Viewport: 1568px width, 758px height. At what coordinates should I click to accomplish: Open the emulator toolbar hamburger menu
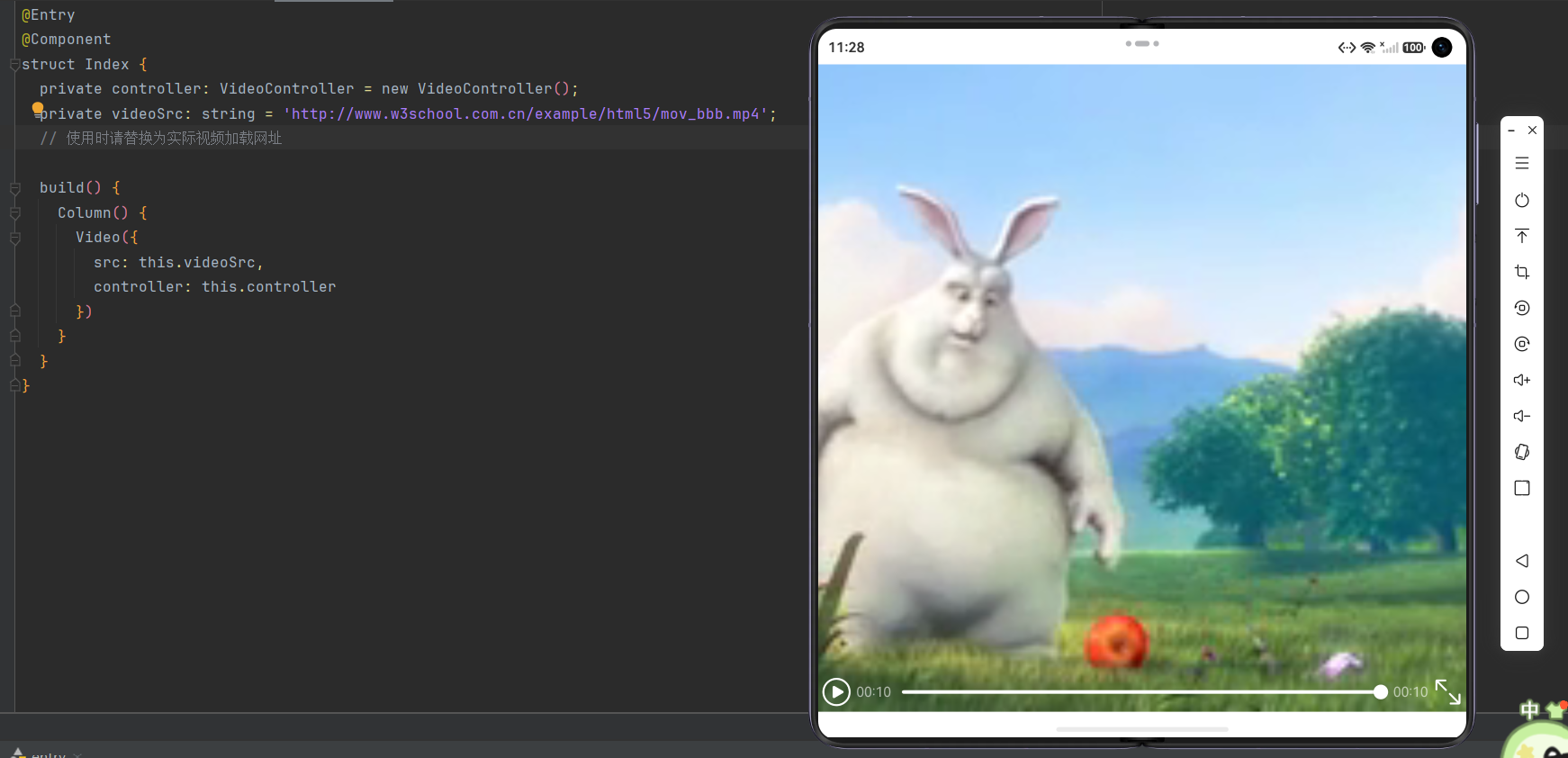click(x=1522, y=163)
